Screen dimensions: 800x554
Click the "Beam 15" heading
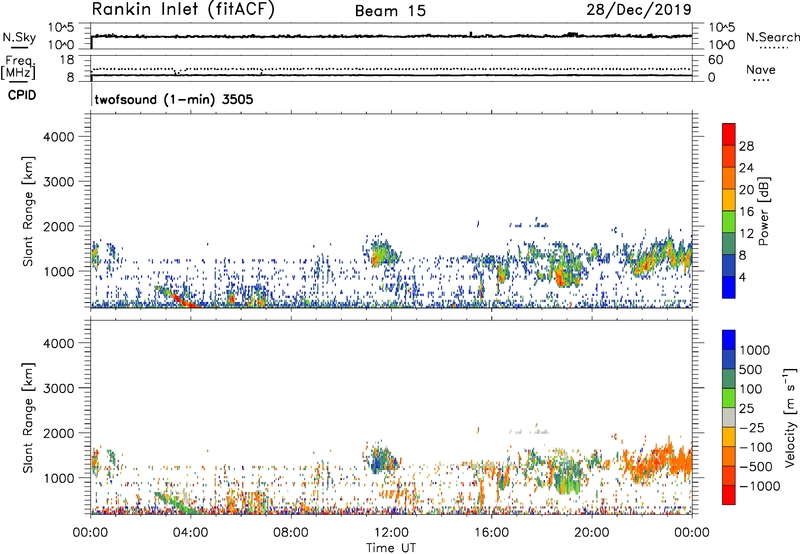click(390, 11)
